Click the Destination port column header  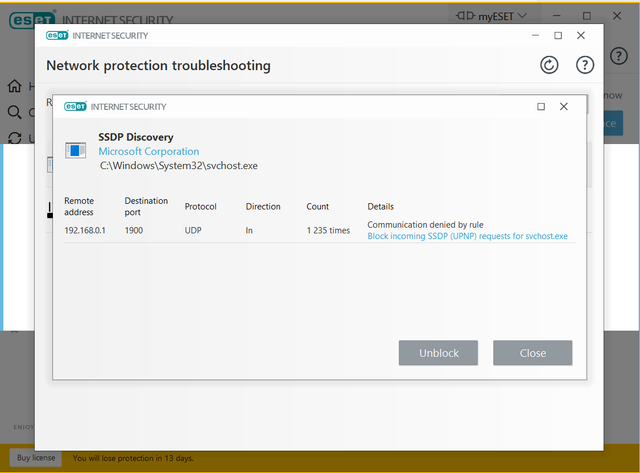146,207
